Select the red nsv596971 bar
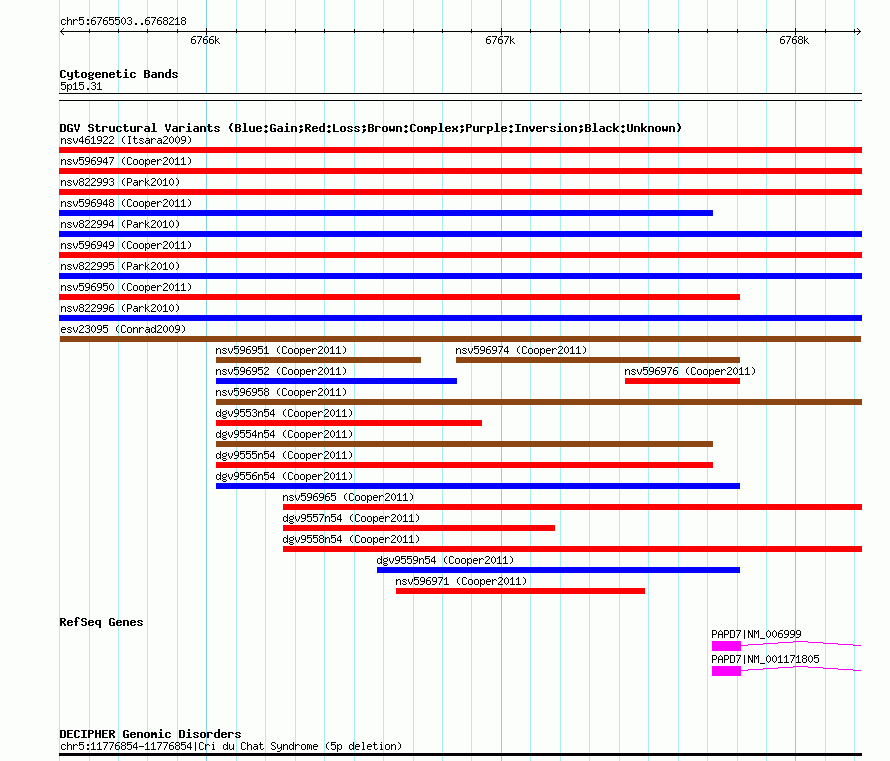Screen dimensions: 890x761 pos(520,591)
